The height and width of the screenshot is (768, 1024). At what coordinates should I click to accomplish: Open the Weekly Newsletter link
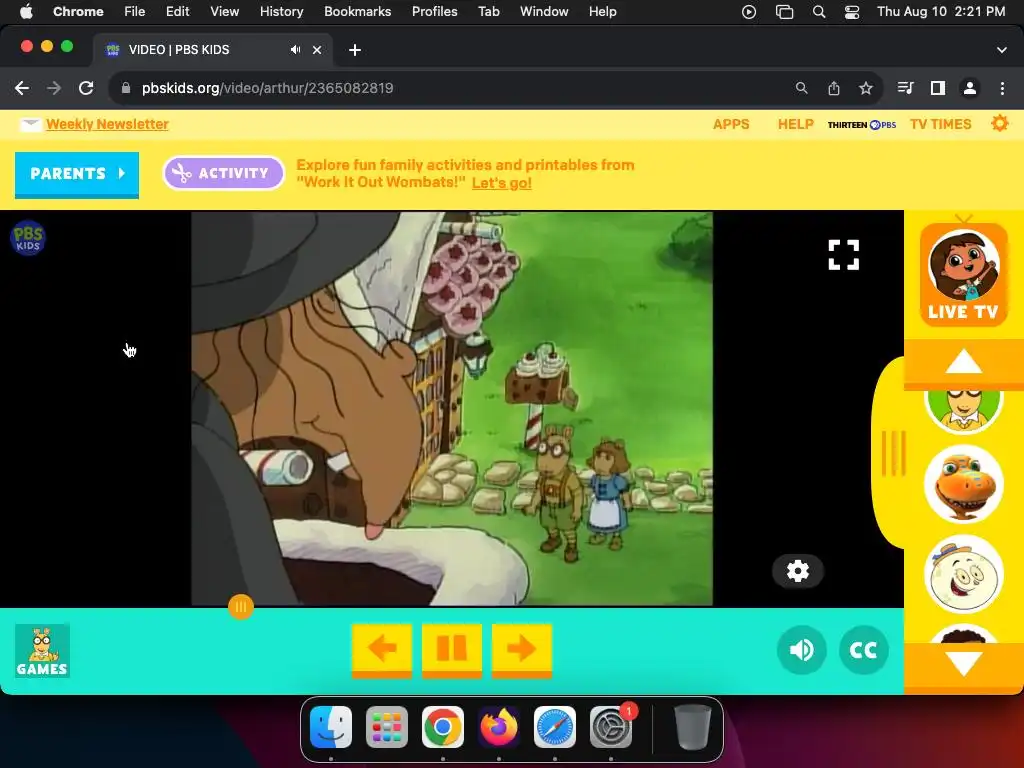[x=107, y=124]
